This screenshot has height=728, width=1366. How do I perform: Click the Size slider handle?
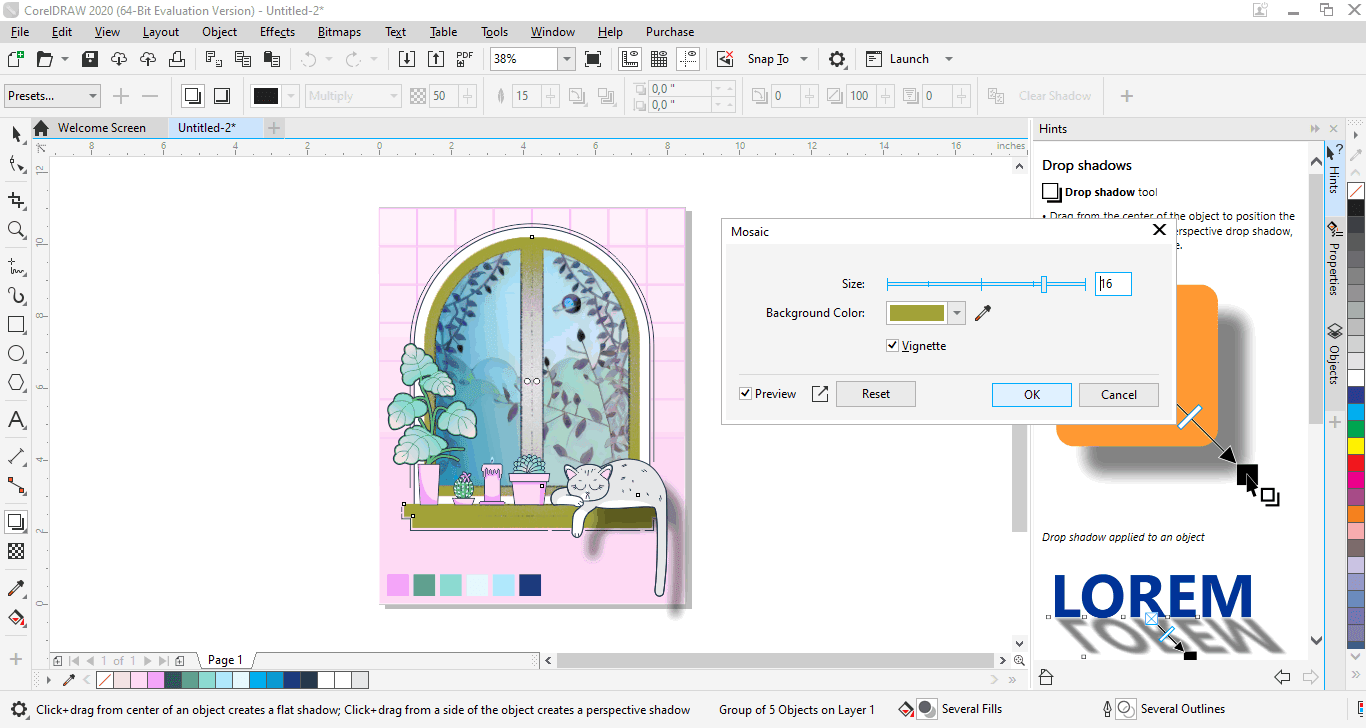click(x=1045, y=283)
